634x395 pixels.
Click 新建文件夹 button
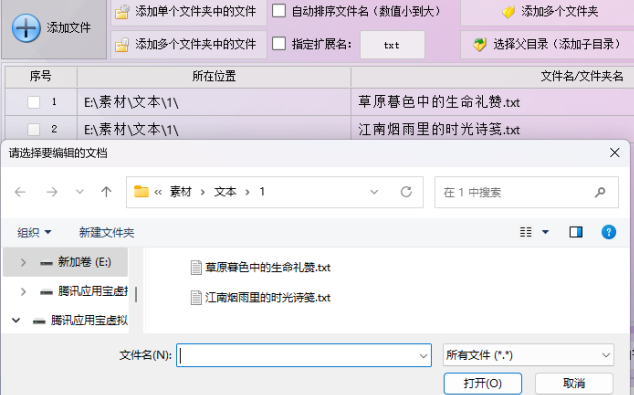point(106,232)
